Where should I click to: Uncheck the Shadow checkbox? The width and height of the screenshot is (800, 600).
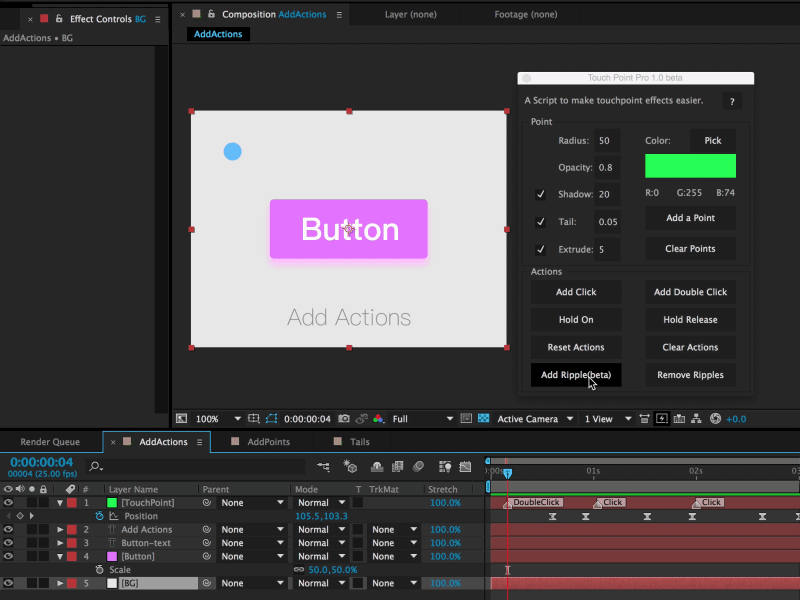pos(540,194)
